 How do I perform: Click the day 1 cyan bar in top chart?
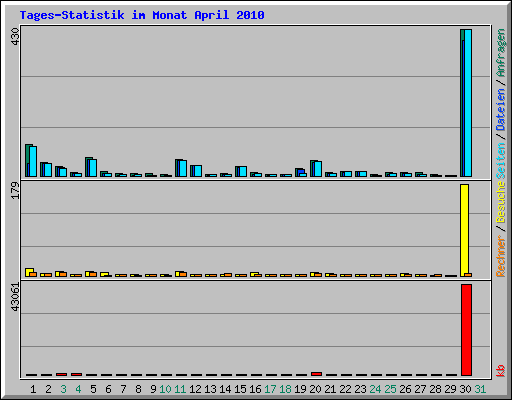(x=33, y=161)
